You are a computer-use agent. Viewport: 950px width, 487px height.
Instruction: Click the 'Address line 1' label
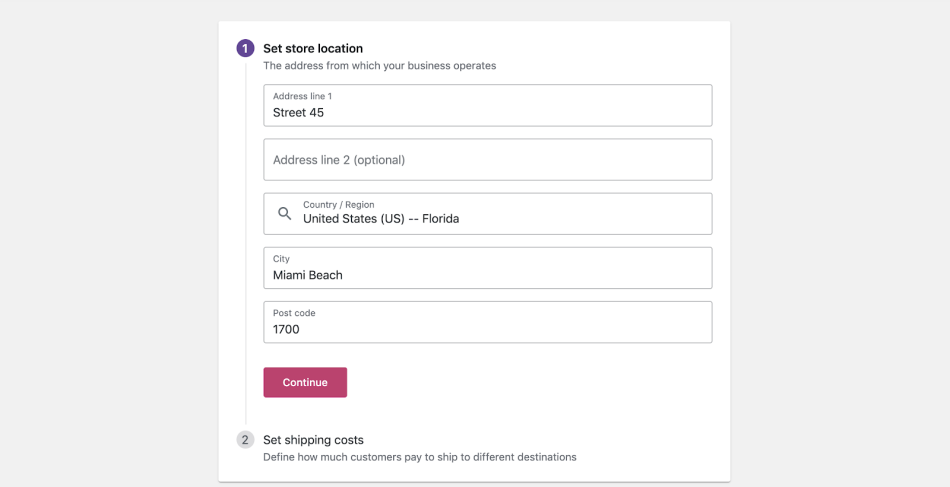click(302, 96)
